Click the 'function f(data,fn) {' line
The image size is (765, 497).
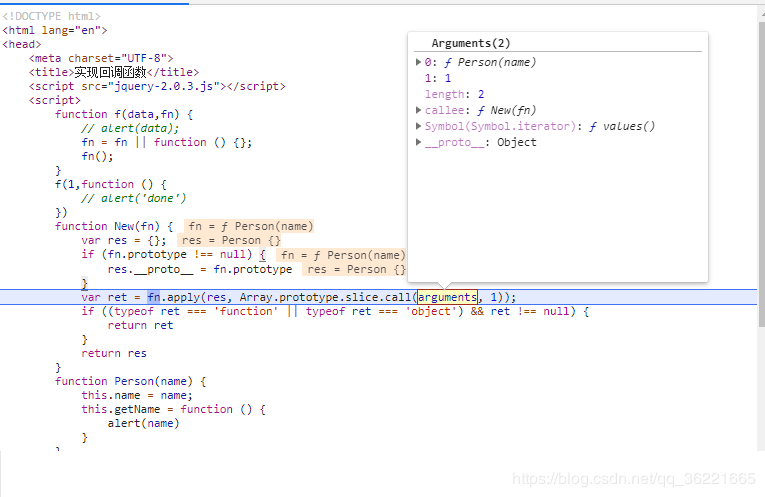[x=124, y=115]
